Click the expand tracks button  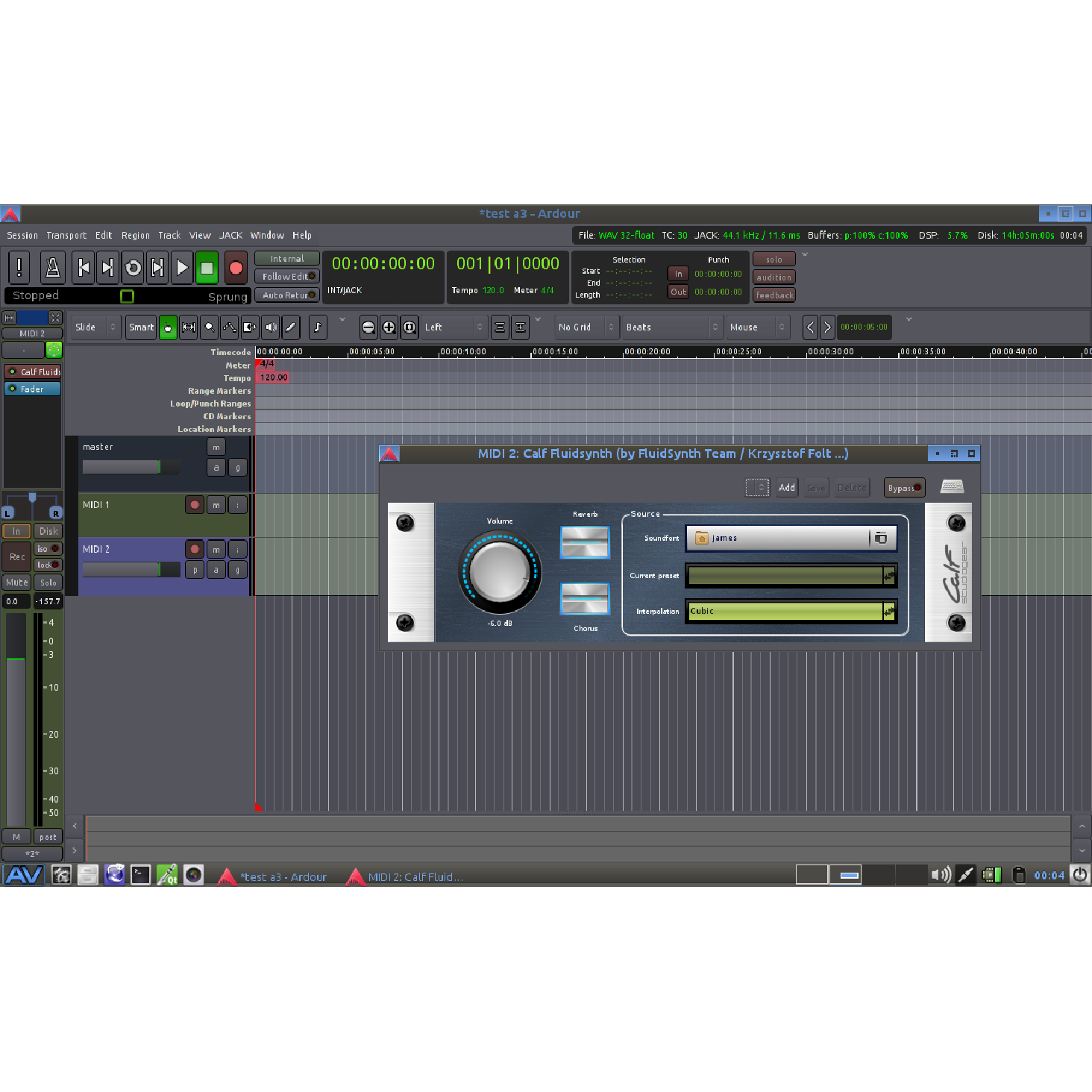[x=521, y=327]
